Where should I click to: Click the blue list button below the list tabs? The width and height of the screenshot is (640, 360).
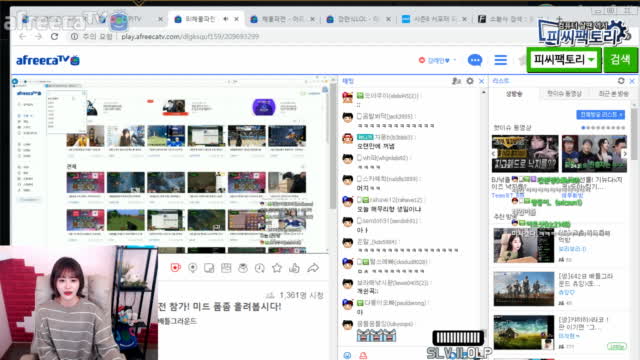600,115
